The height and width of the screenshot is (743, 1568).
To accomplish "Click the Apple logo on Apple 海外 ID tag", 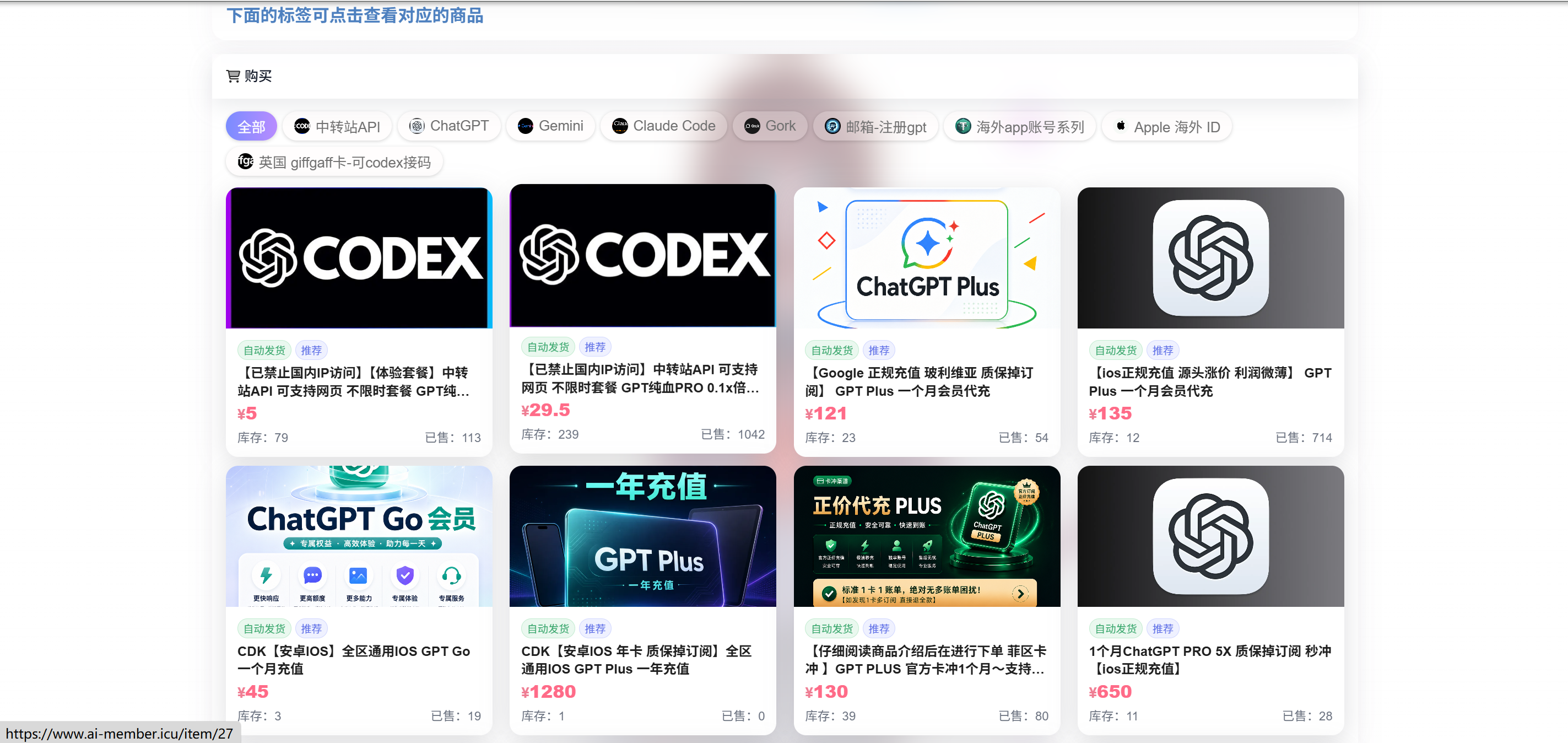I will 1120,126.
